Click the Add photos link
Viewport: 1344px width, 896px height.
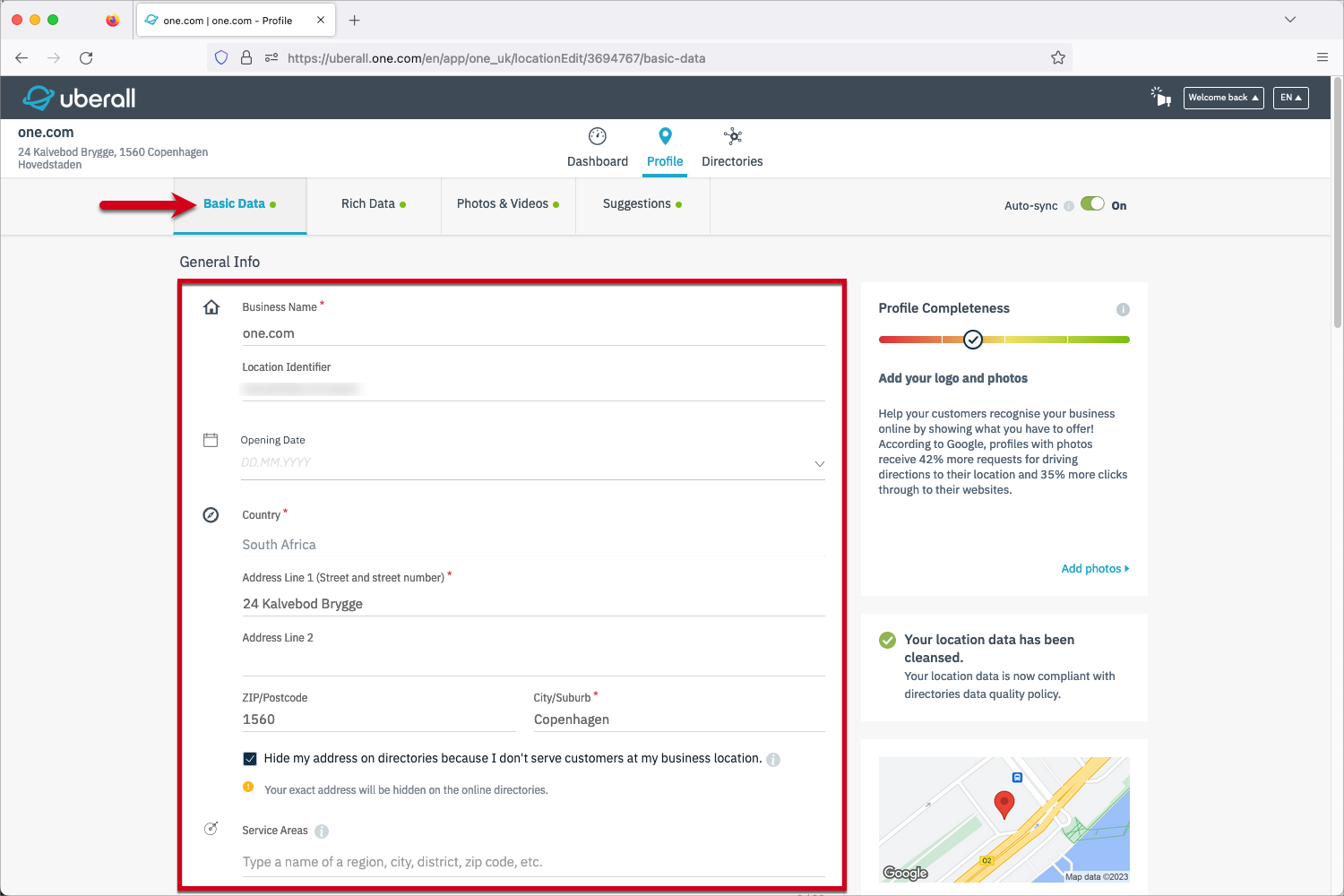click(x=1094, y=569)
